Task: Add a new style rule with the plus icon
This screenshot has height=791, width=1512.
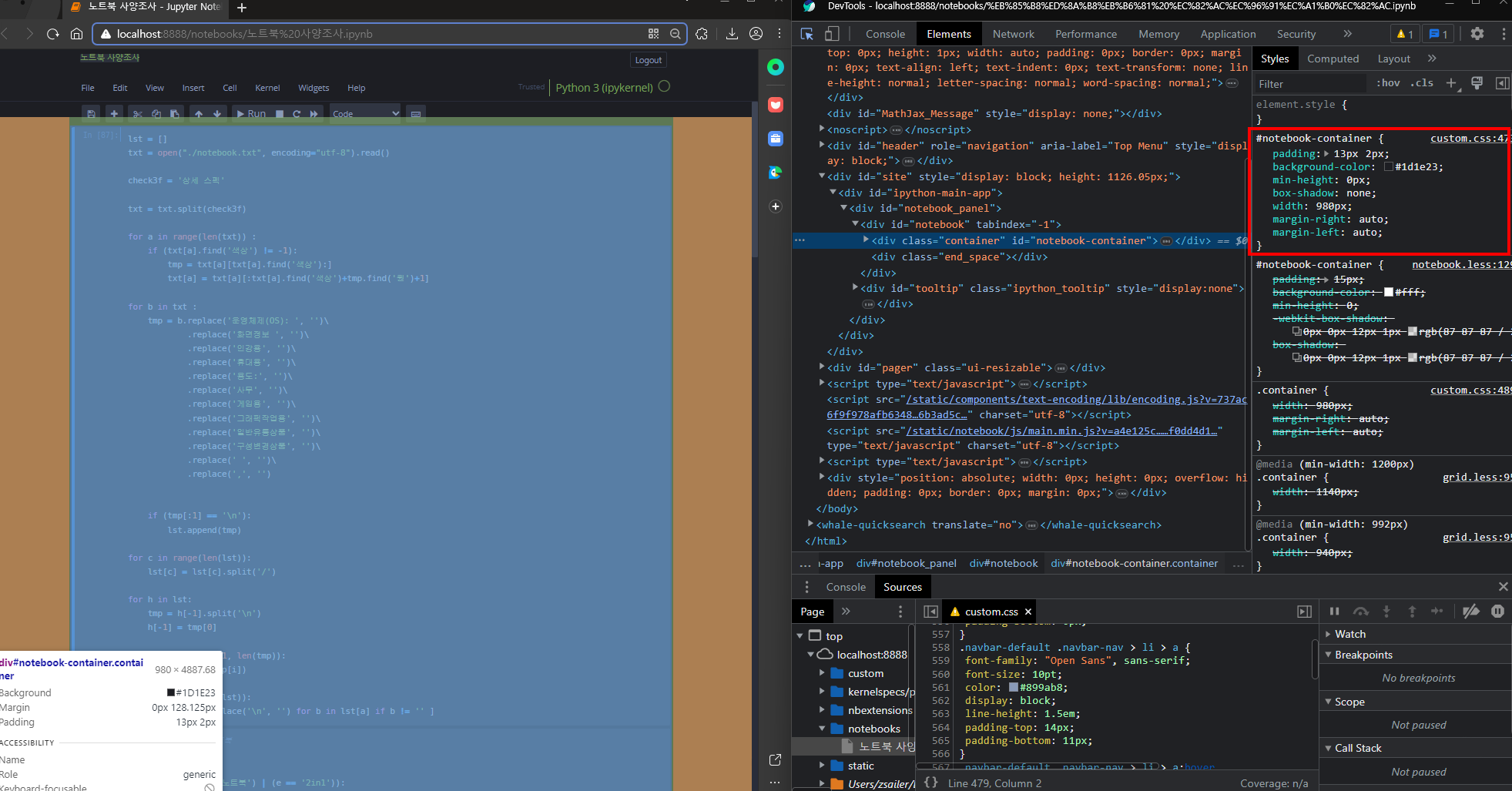Action: coord(1451,83)
